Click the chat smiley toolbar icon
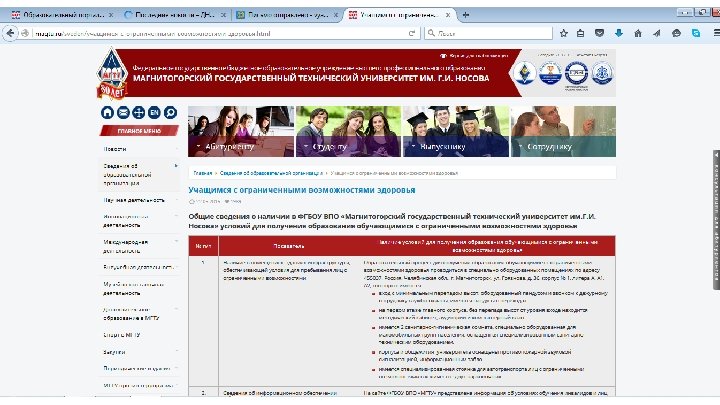Screen dimensions: 720x405 click(x=676, y=33)
